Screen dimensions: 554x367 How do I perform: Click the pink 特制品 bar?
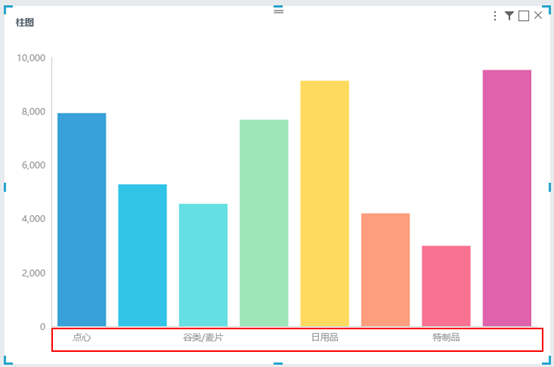(x=446, y=286)
